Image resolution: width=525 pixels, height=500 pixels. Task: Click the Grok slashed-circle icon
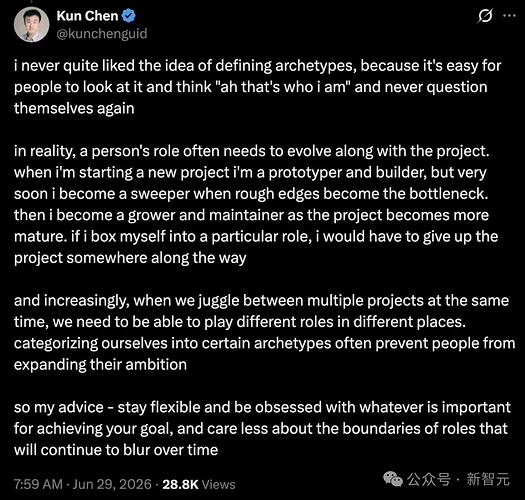pos(485,16)
